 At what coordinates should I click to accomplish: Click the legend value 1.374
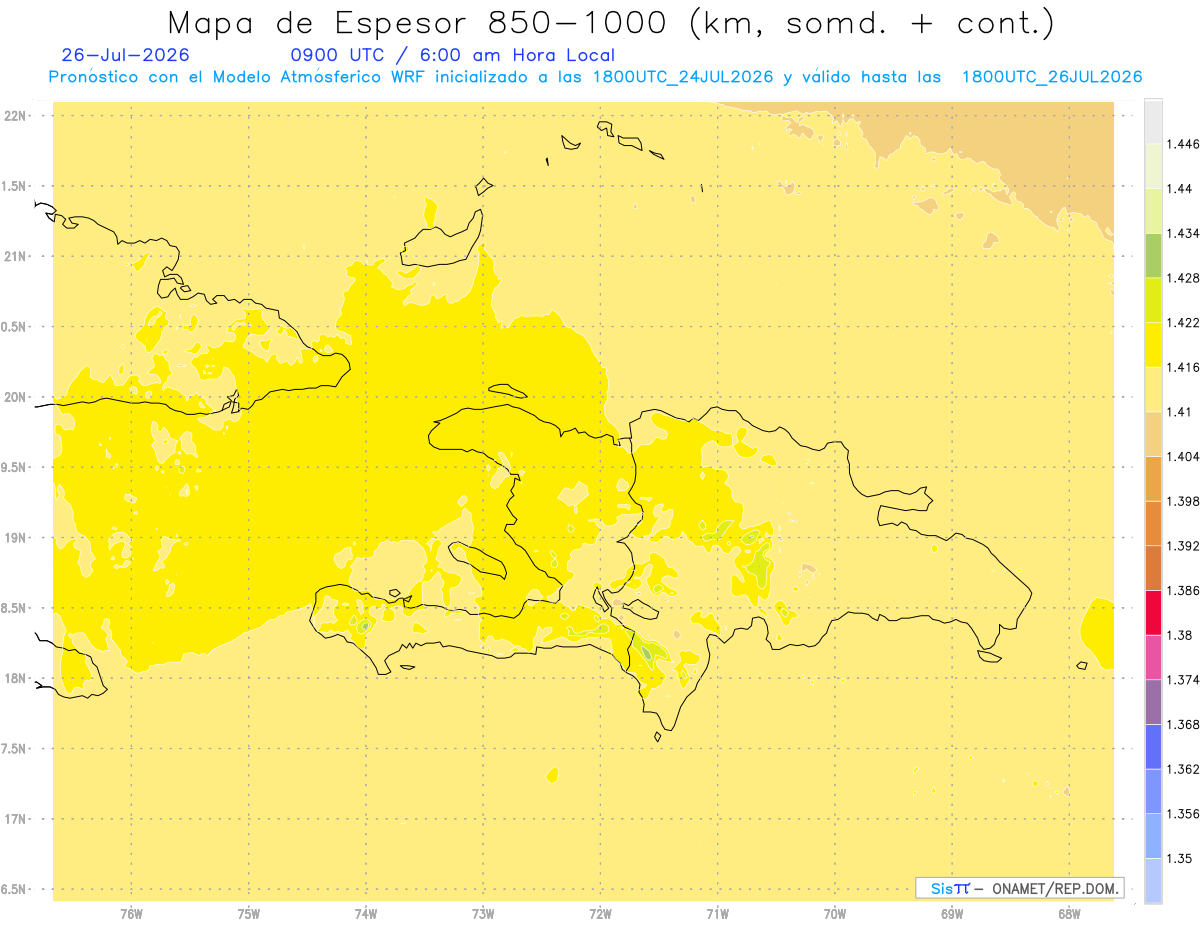point(1183,680)
